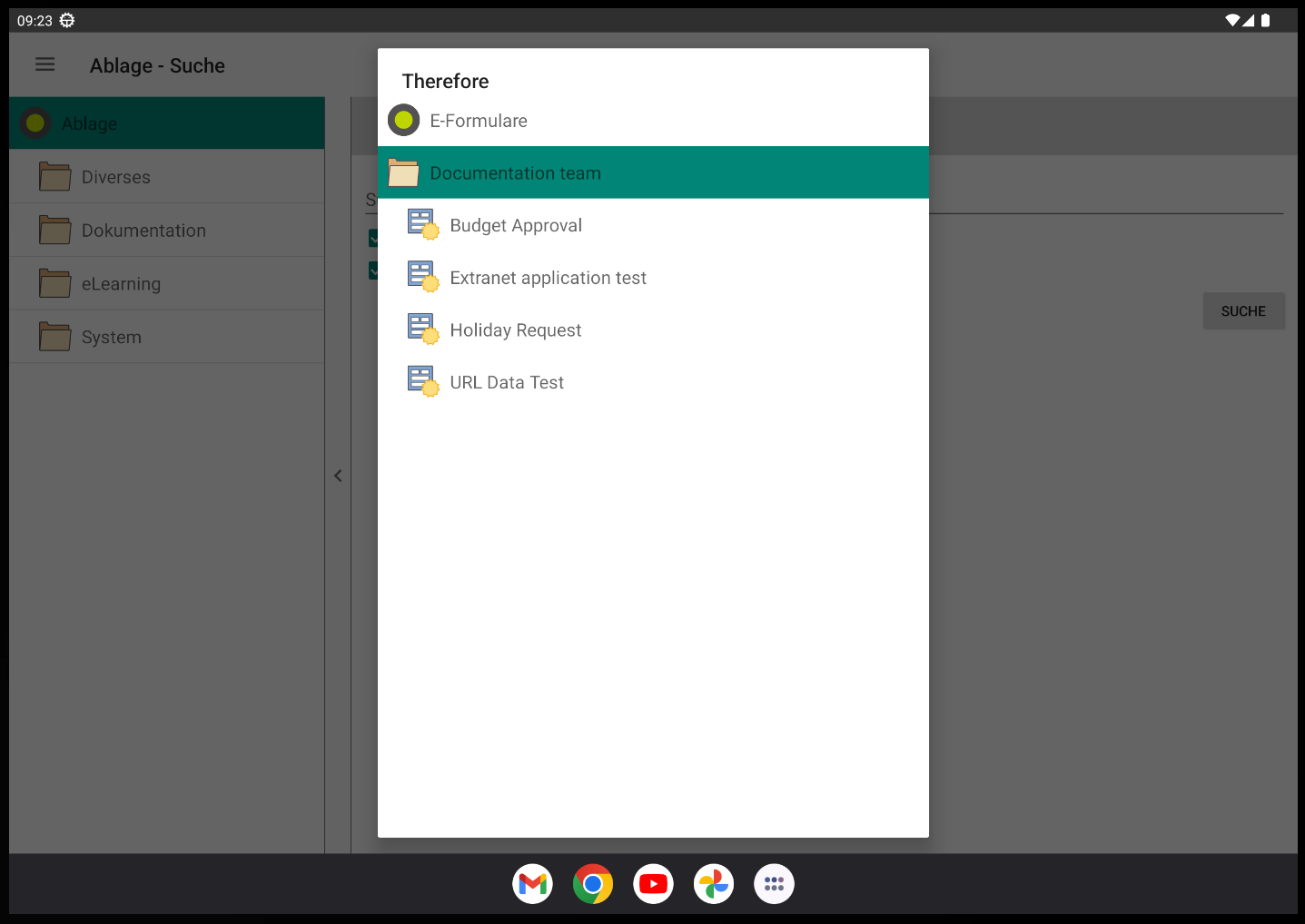Open the Budget Approval form
Image resolution: width=1305 pixels, height=924 pixels.
(x=653, y=225)
